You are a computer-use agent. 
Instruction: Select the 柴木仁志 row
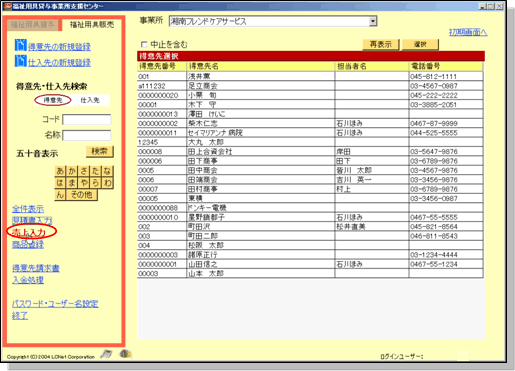[x=310, y=123]
